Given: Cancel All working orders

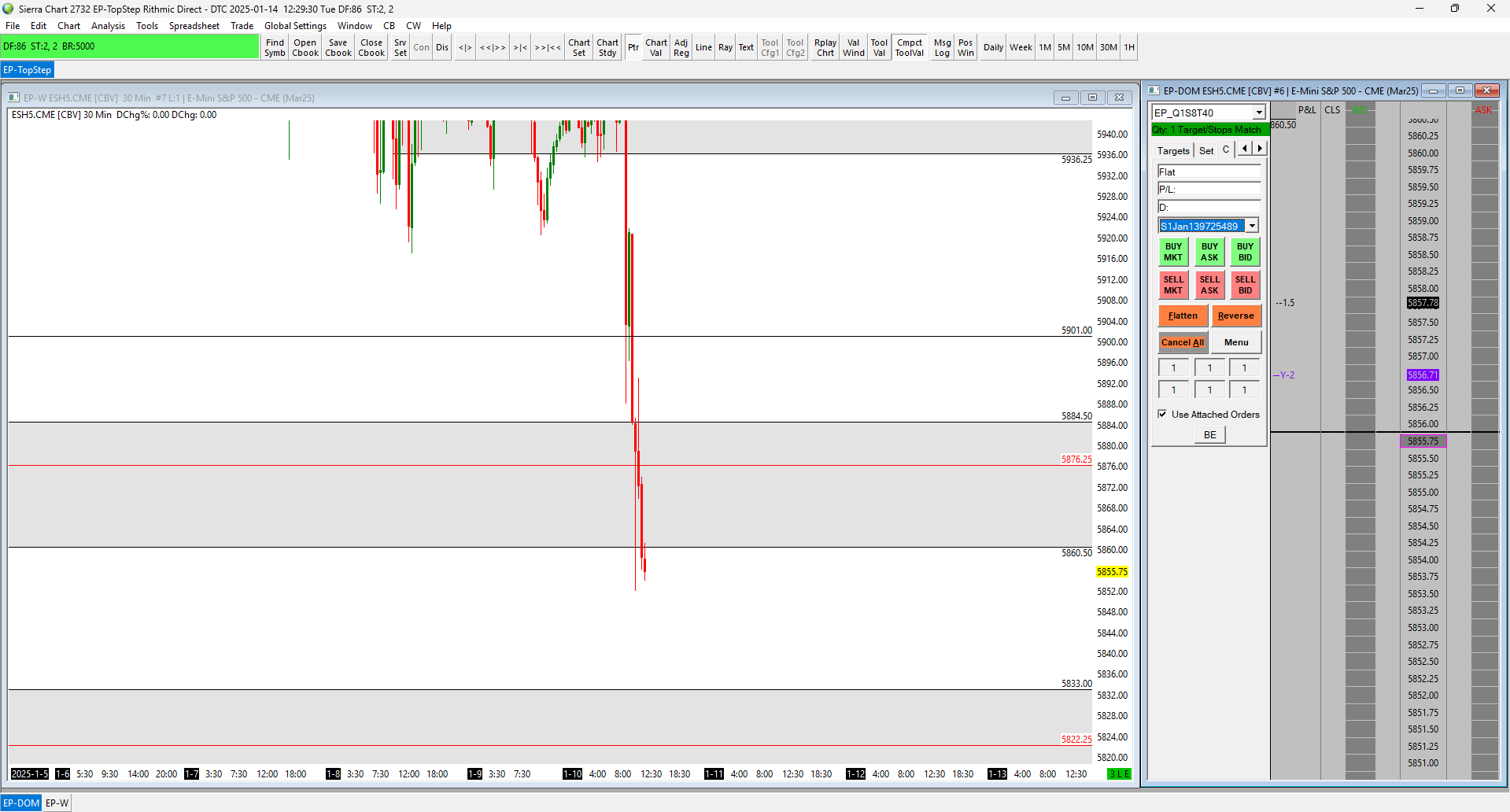Looking at the screenshot, I should tap(1183, 342).
